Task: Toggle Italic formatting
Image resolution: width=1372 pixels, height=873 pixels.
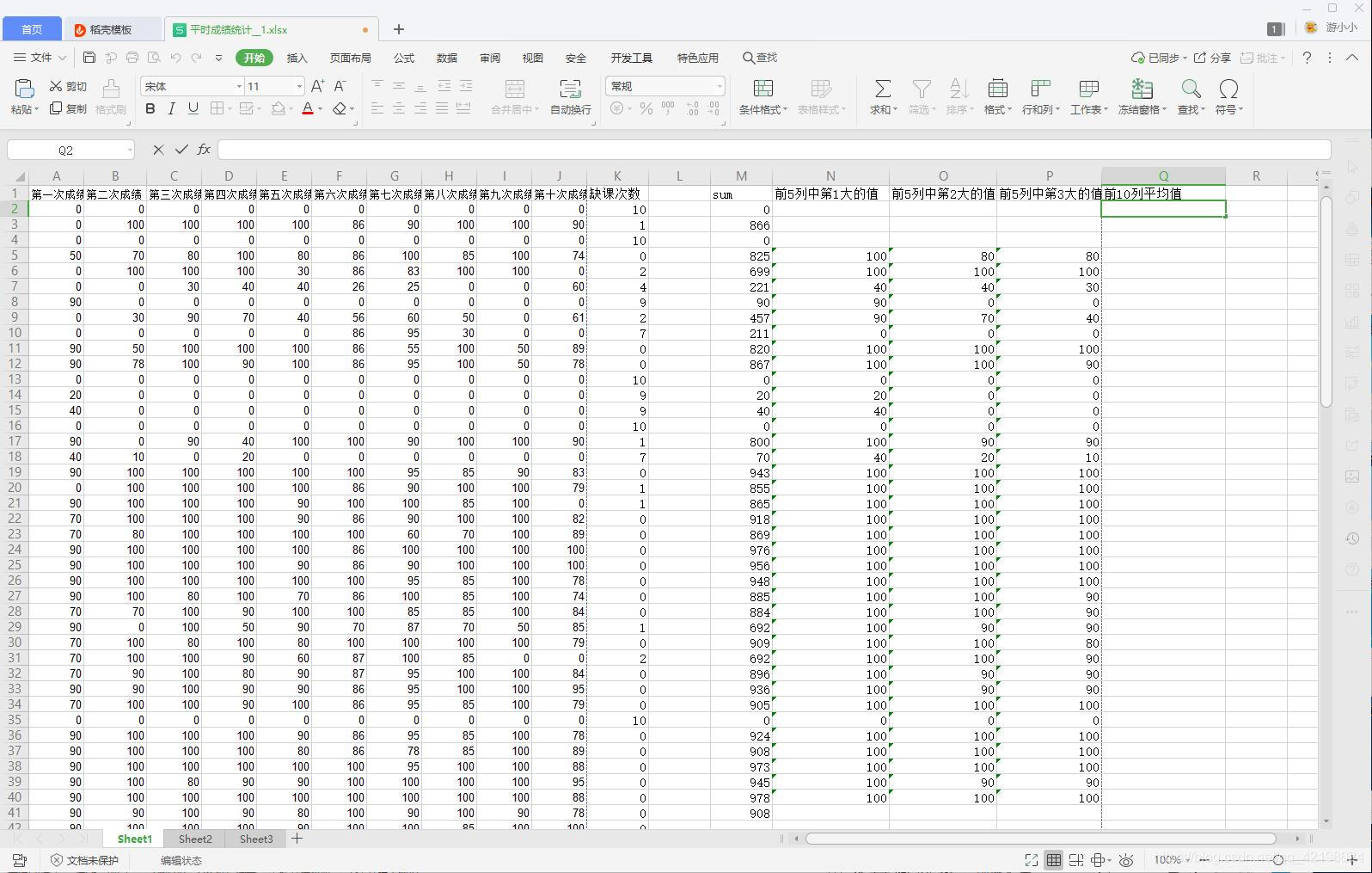Action: click(171, 108)
